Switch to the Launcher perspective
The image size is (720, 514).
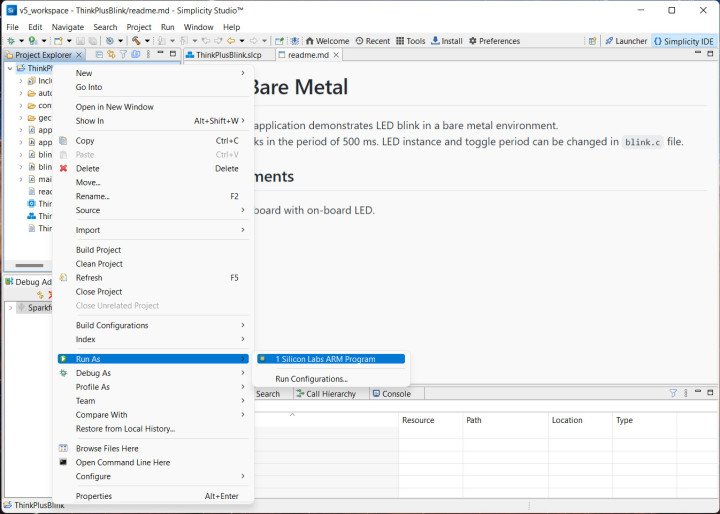pos(626,41)
